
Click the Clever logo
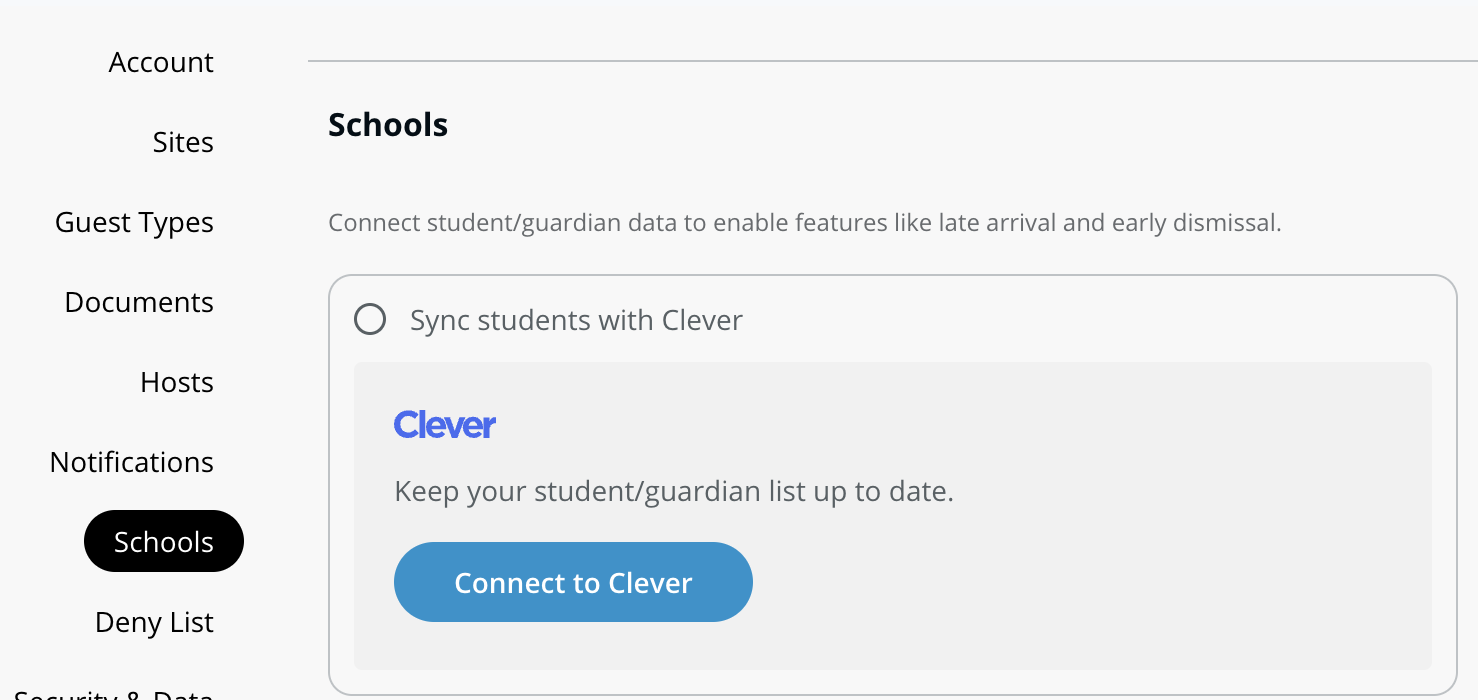point(444,424)
